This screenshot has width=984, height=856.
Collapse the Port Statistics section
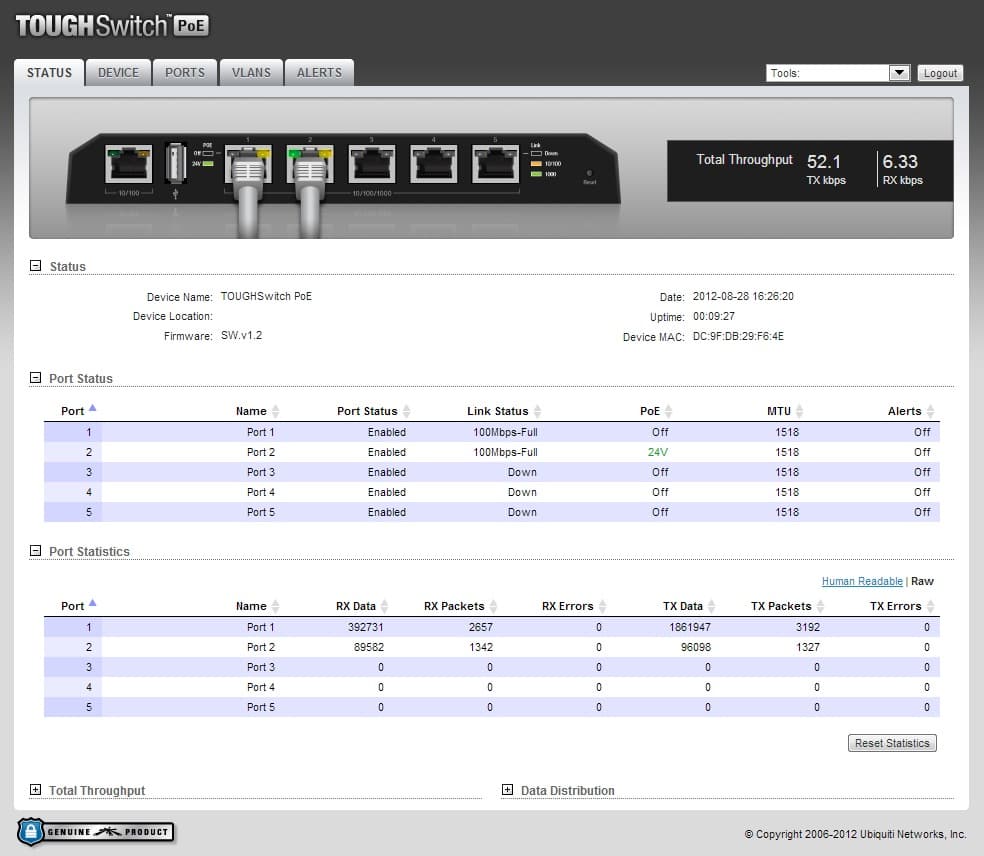coord(36,551)
